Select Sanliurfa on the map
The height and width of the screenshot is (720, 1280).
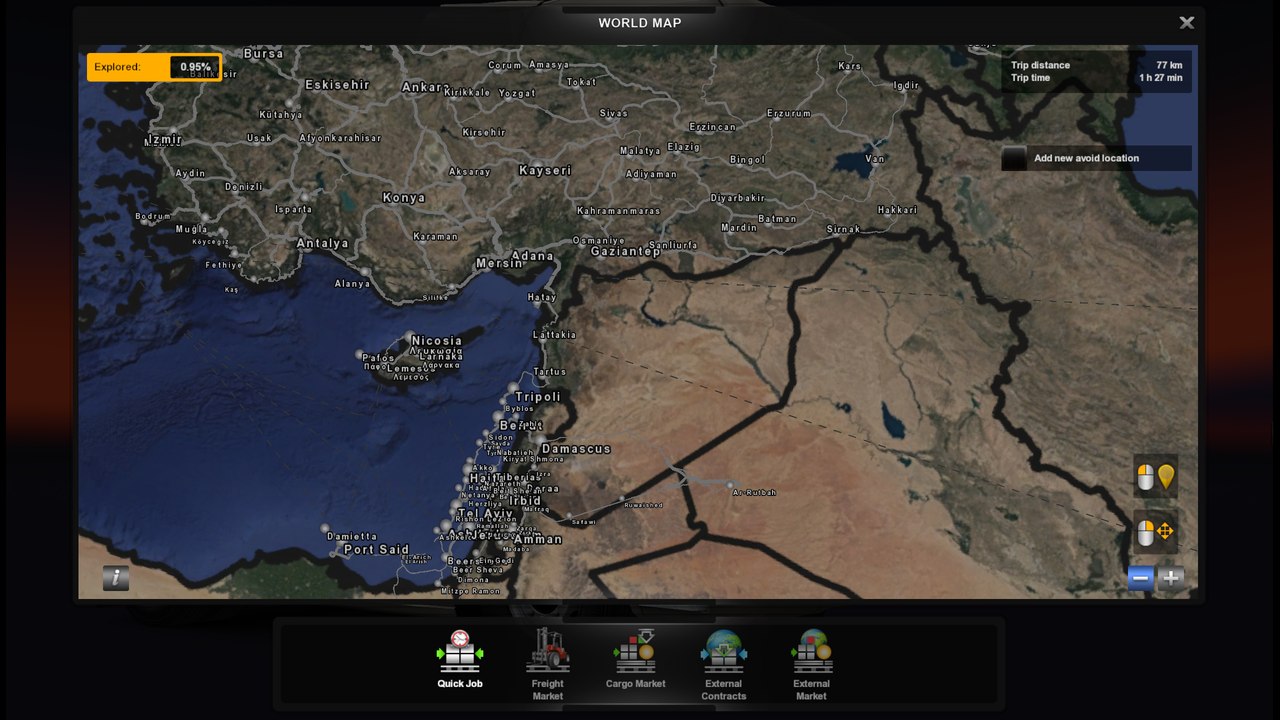point(673,245)
